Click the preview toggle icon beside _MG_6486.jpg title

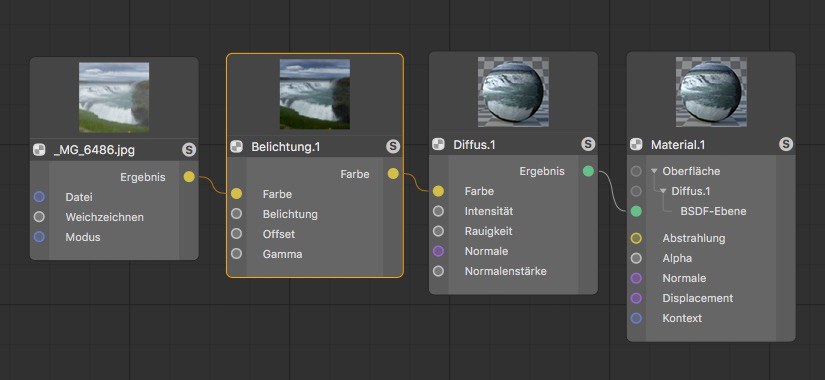(39, 150)
